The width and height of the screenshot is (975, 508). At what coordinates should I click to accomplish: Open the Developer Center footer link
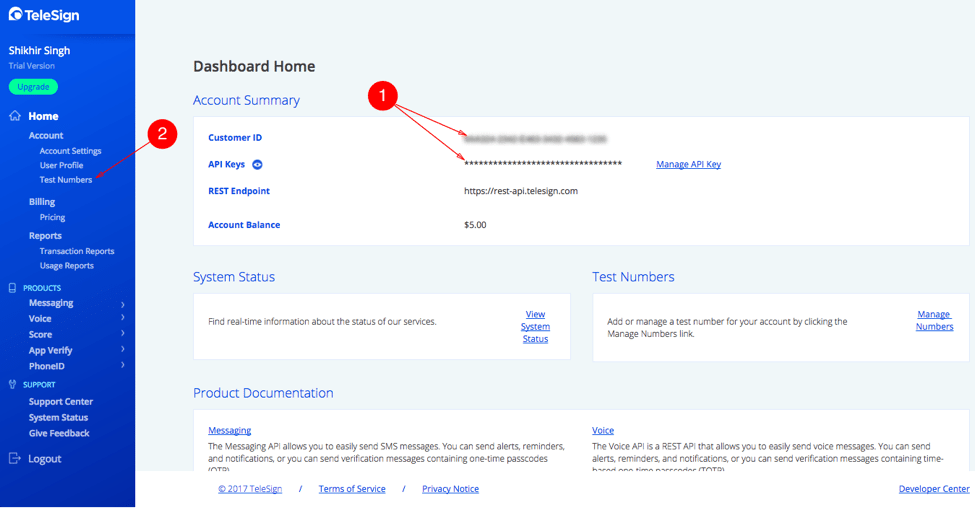tap(934, 489)
